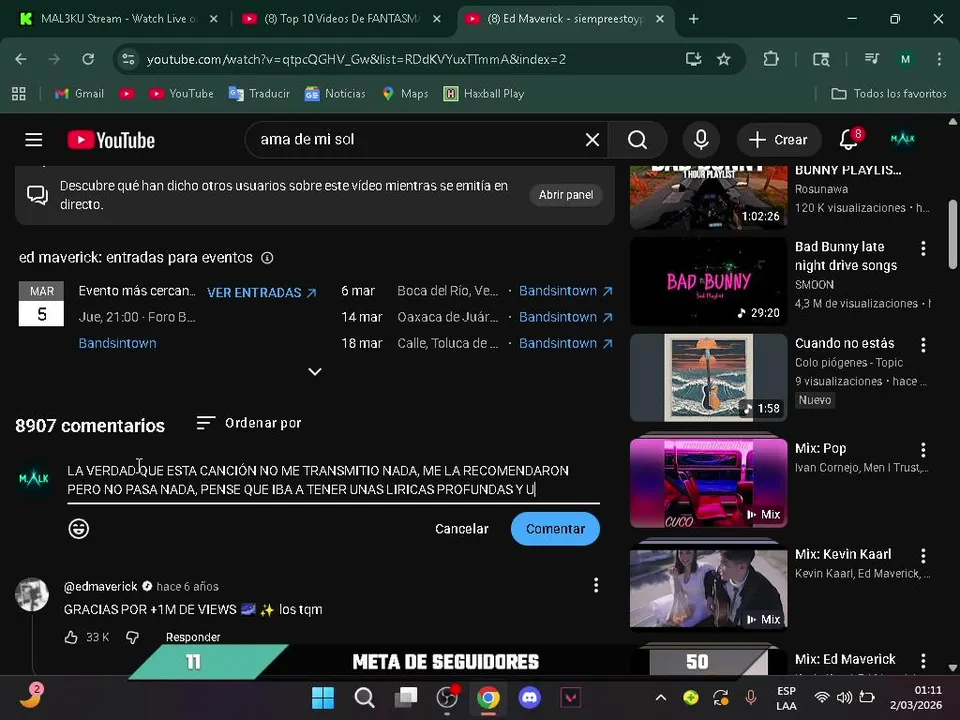The height and width of the screenshot is (720, 960).
Task: Open Traducir bookmark
Action: tap(259, 94)
